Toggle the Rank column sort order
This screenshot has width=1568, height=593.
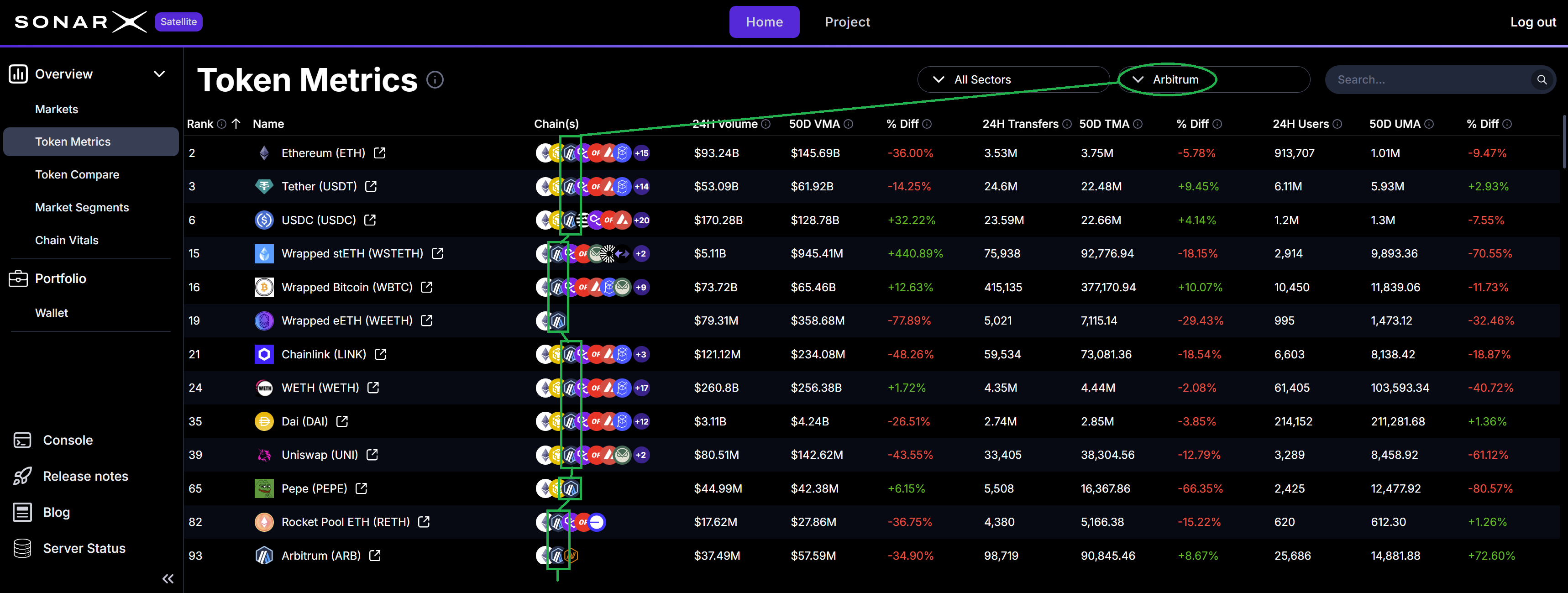pos(236,124)
